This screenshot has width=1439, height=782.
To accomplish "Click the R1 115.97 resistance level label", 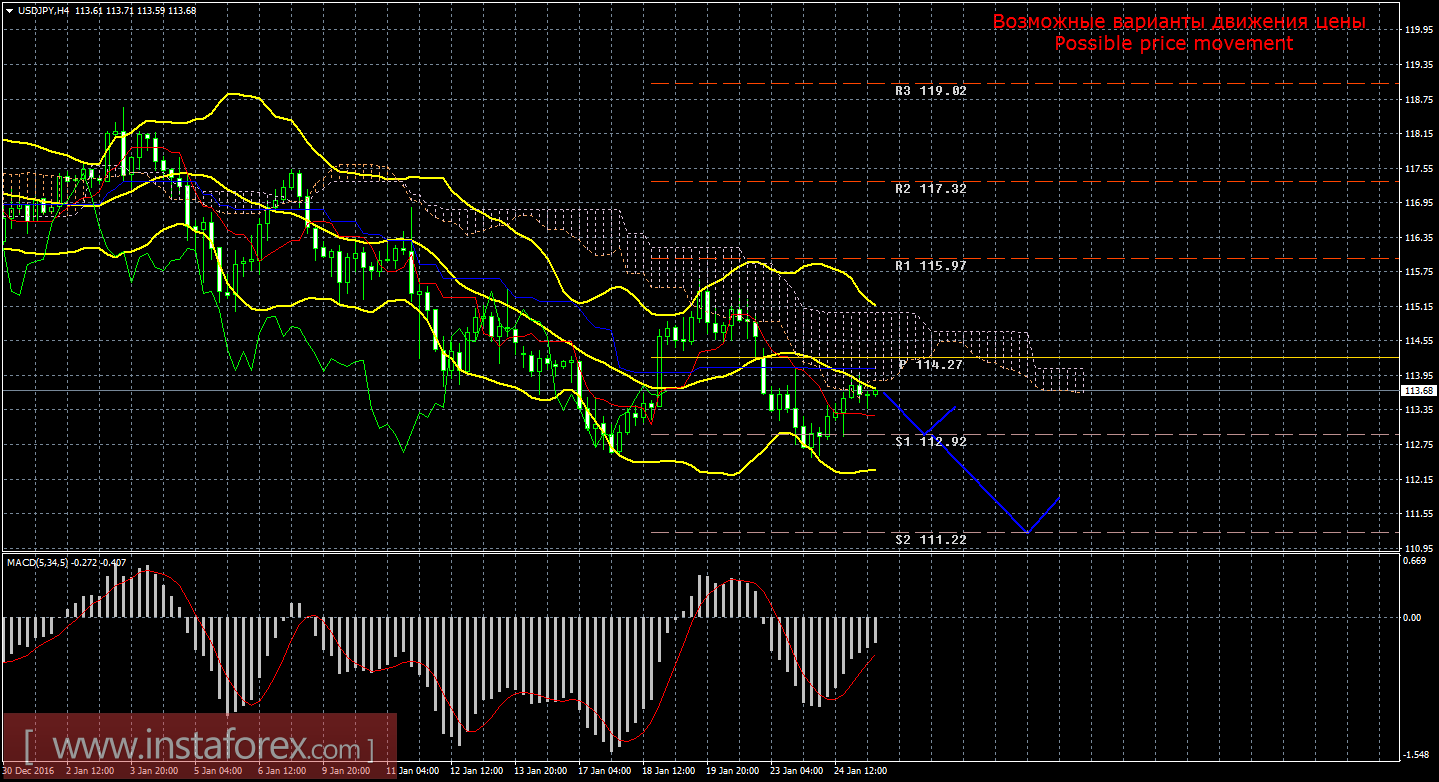I will coord(930,266).
